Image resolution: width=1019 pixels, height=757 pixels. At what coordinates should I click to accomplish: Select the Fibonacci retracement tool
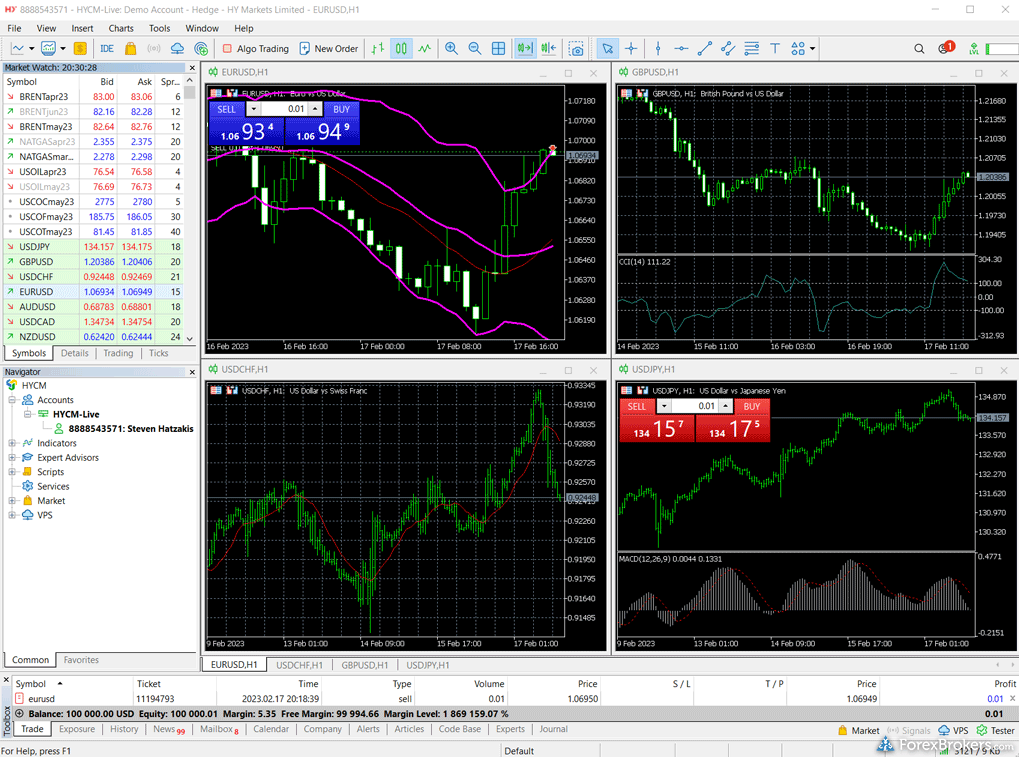click(751, 49)
